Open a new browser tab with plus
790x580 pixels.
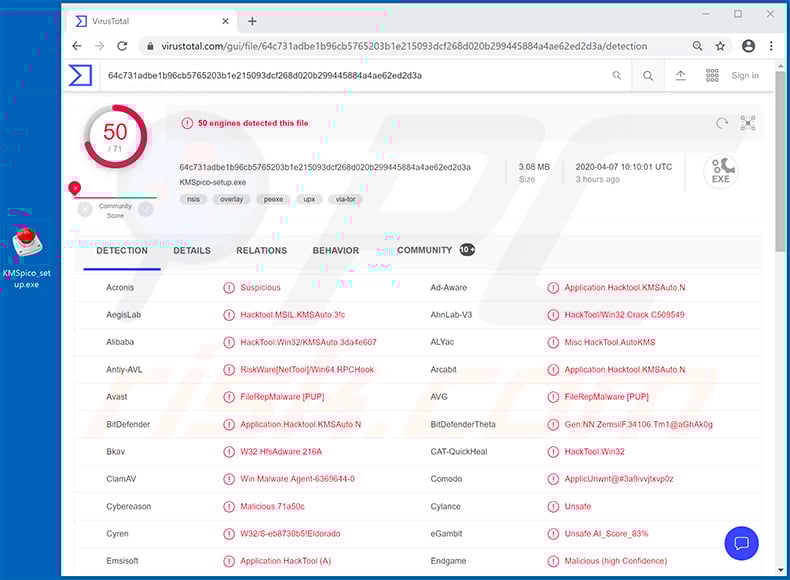[252, 21]
